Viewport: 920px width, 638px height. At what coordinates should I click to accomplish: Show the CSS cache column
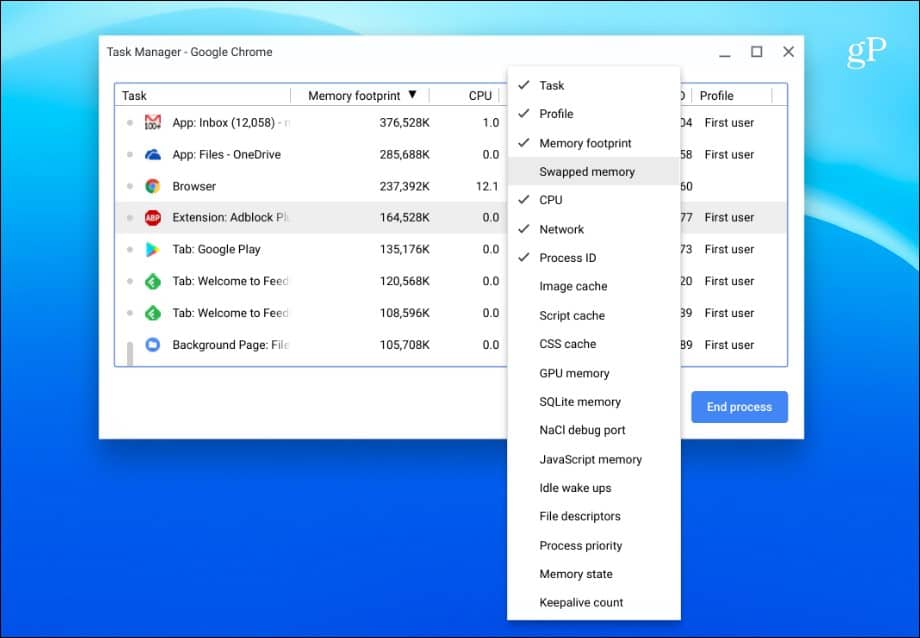594,344
